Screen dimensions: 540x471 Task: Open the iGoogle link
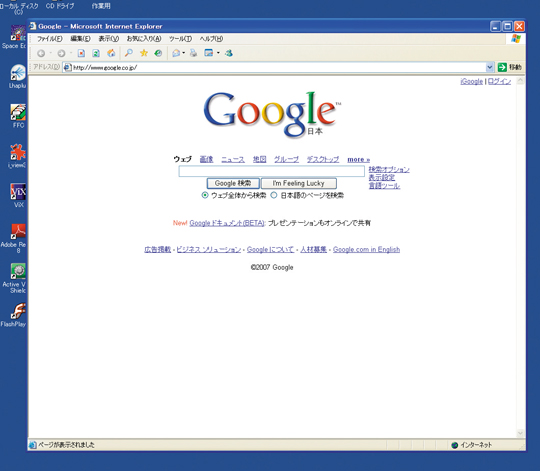tap(471, 82)
